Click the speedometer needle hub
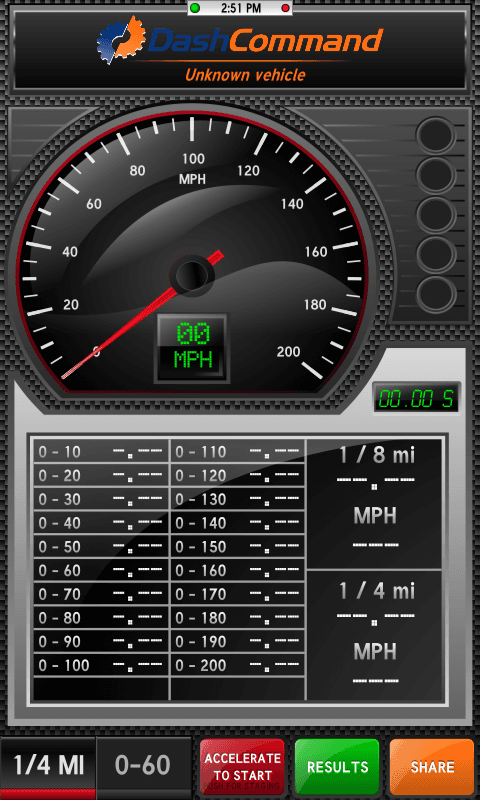This screenshot has height=800, width=480. (192, 275)
